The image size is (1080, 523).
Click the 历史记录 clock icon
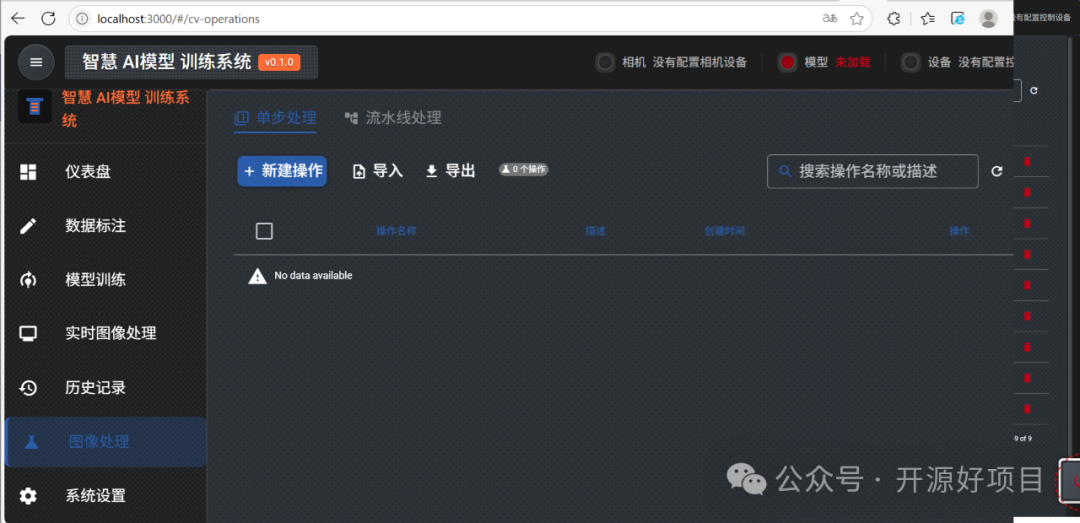click(x=28, y=387)
